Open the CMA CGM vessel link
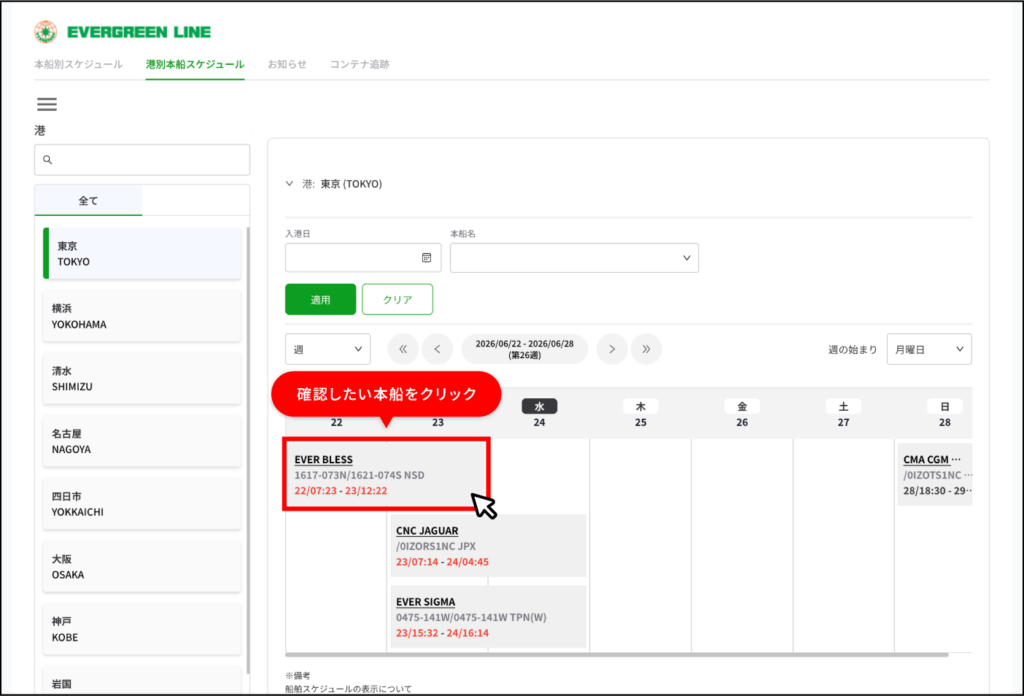1024x696 pixels. (x=931, y=460)
